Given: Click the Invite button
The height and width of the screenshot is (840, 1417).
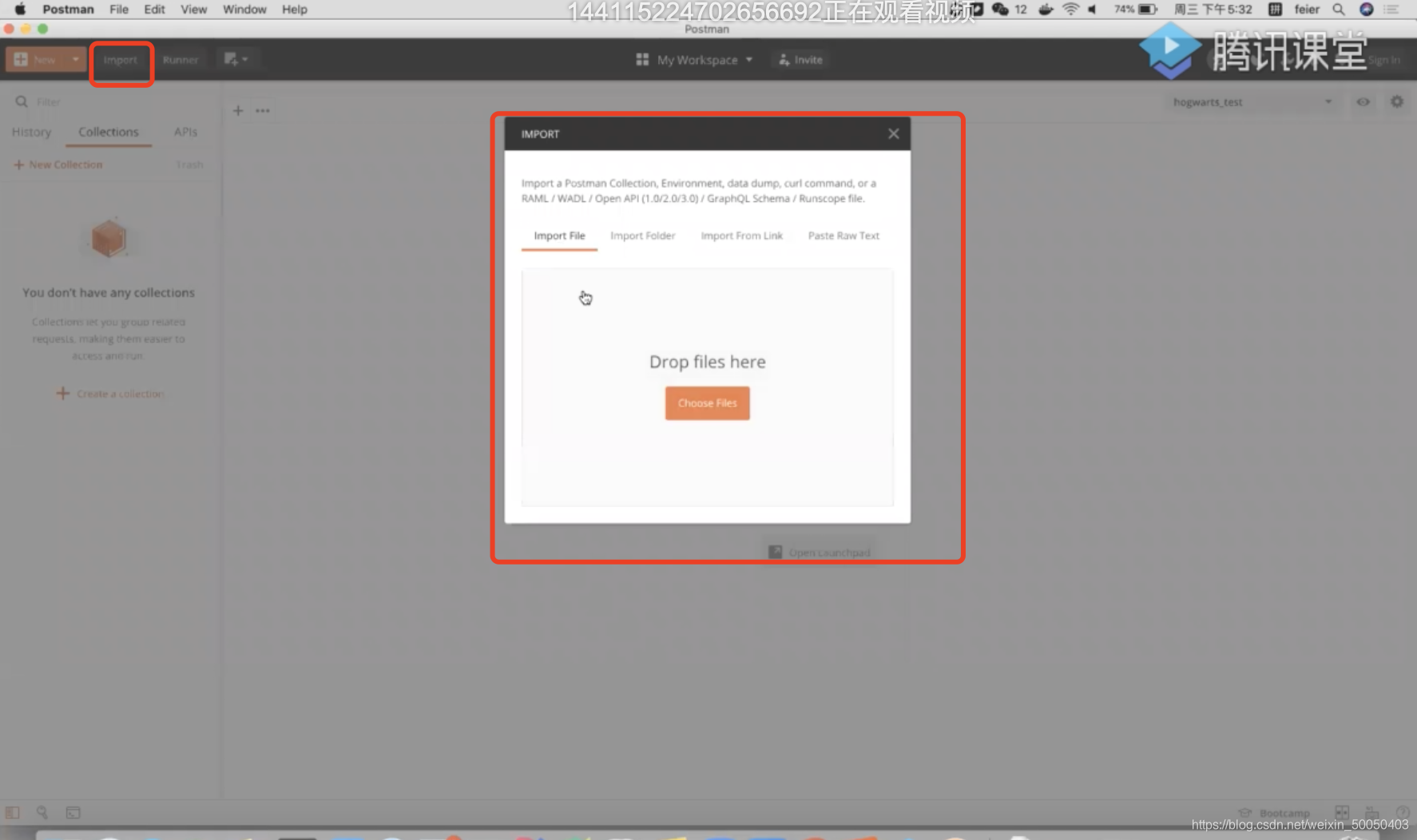Looking at the screenshot, I should (800, 60).
